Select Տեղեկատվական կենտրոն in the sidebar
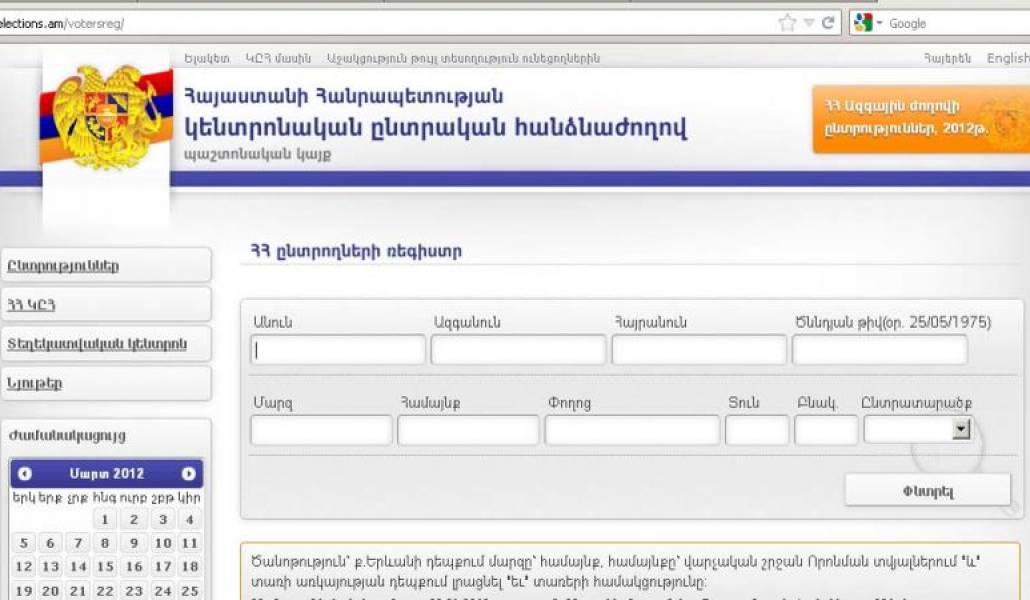The height and width of the screenshot is (600, 1030). (105, 344)
